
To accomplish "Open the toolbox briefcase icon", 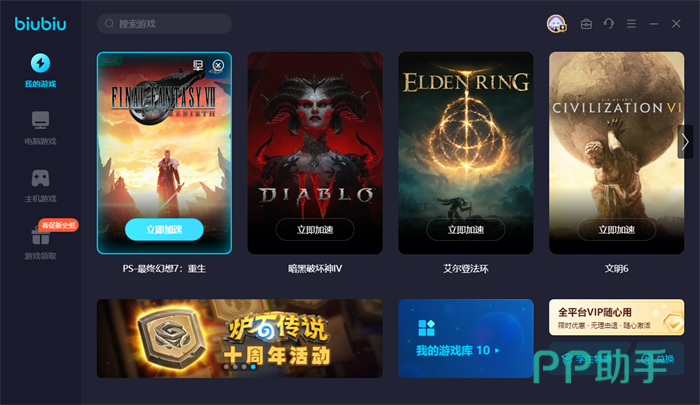I will 586,24.
